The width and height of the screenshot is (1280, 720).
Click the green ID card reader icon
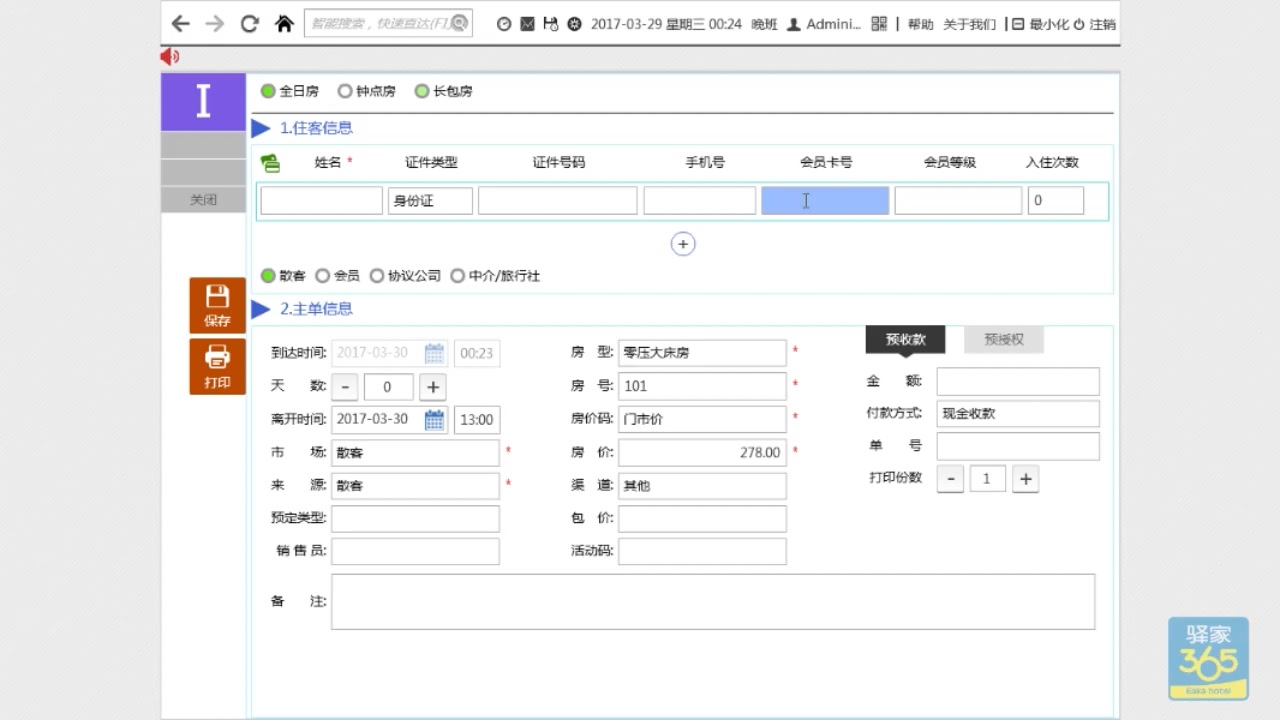click(x=270, y=163)
